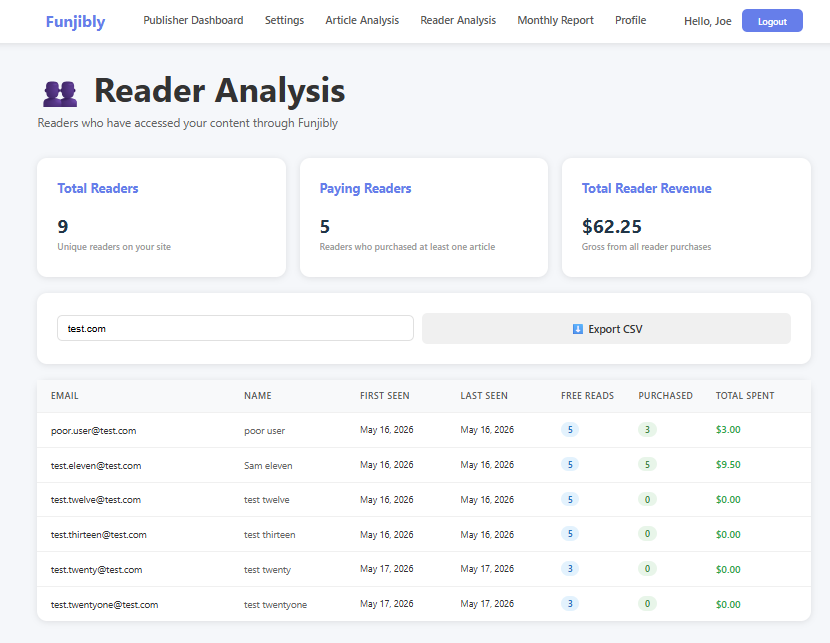Click the purchased badge 0 for test thirteen
This screenshot has width=830, height=643.
(x=647, y=533)
